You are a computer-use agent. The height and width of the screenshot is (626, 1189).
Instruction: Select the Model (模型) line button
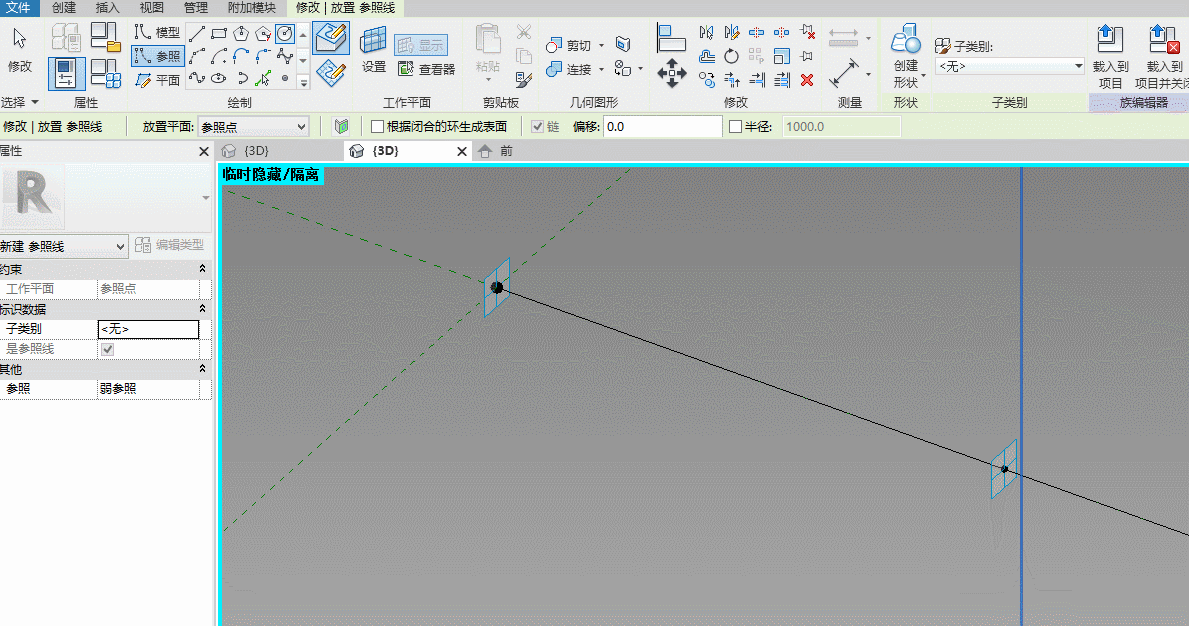pos(158,33)
